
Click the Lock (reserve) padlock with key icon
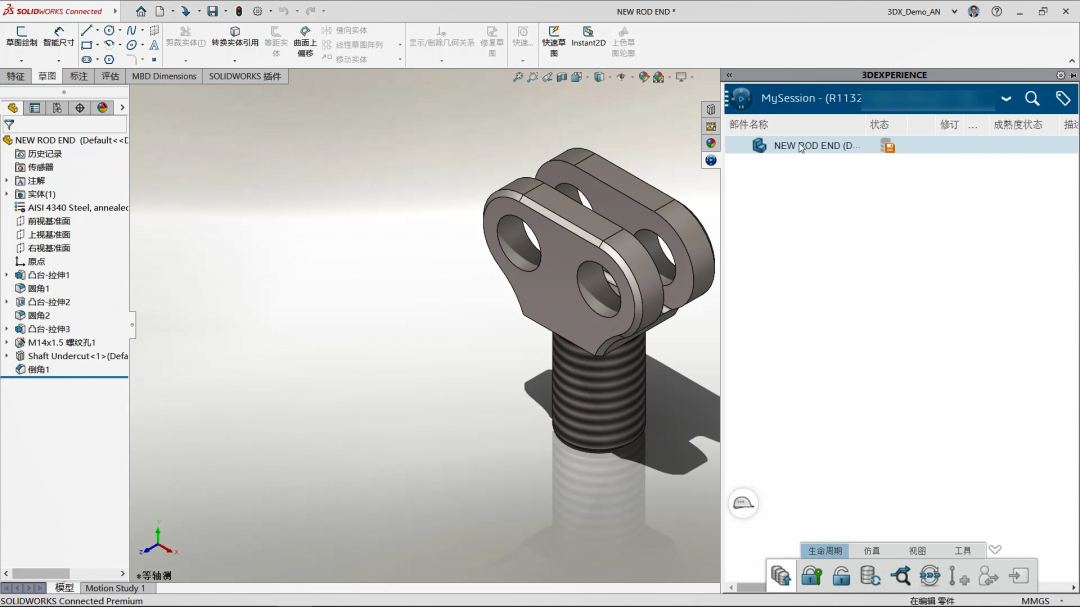pyautogui.click(x=811, y=575)
